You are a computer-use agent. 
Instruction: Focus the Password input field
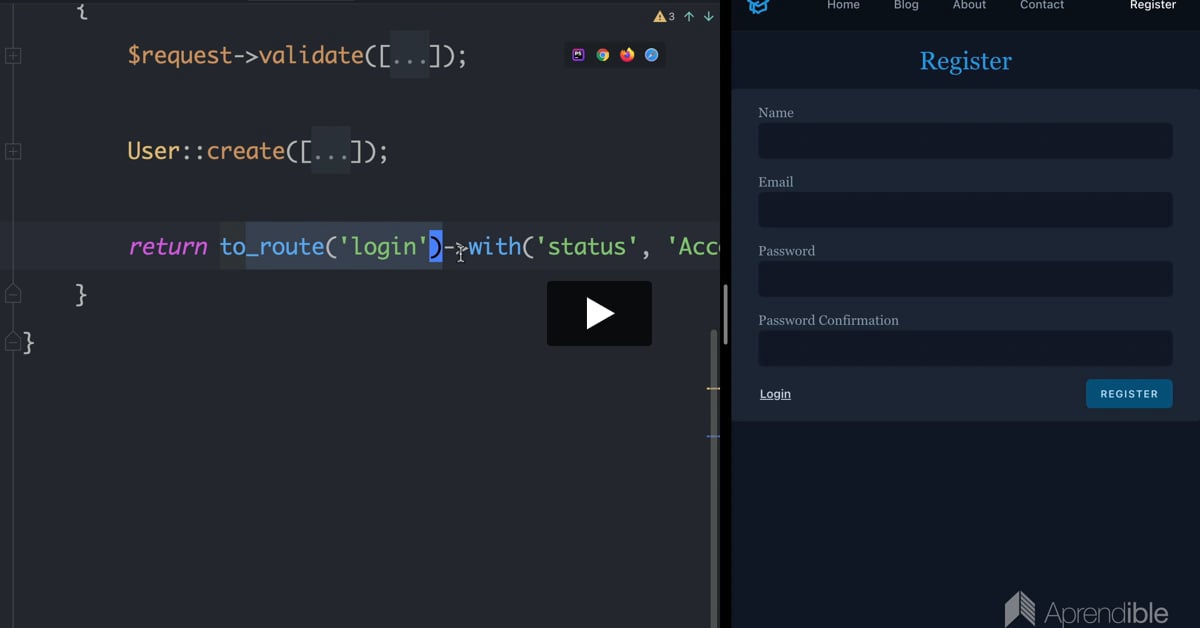[965, 279]
